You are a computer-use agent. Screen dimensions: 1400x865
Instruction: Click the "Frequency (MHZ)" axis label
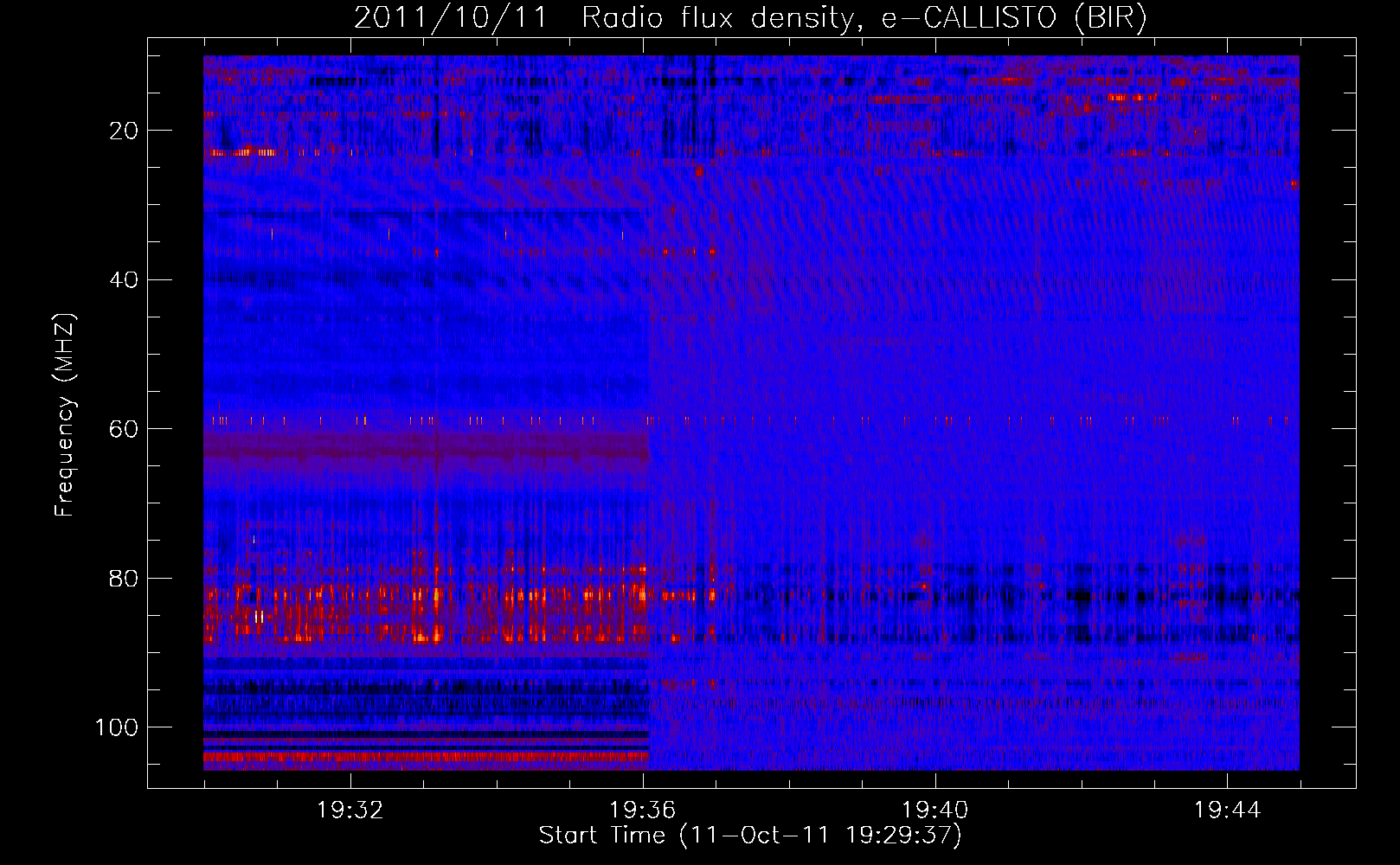pyautogui.click(x=65, y=414)
